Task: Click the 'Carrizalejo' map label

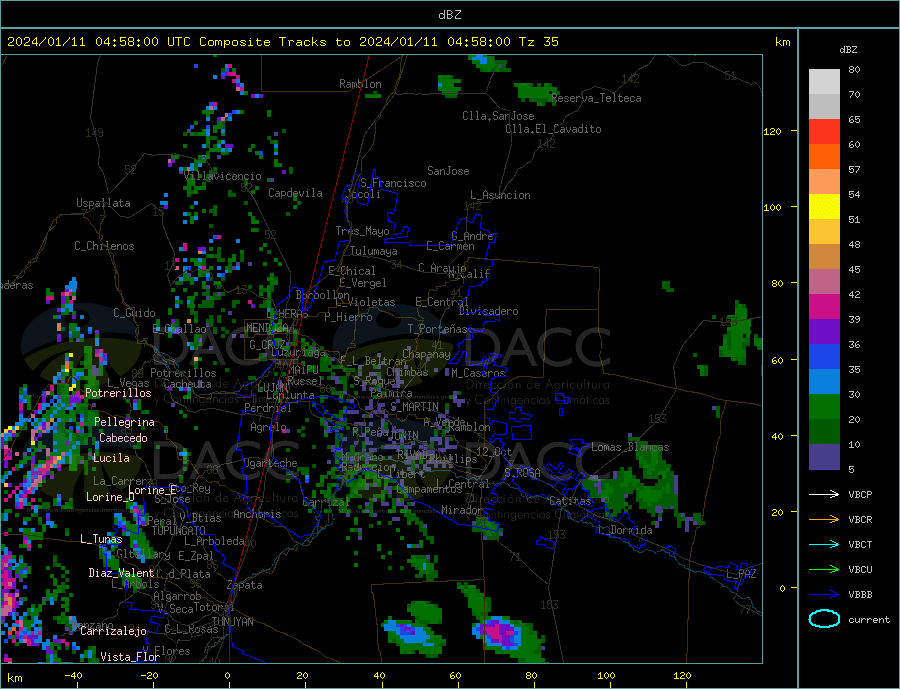Action: coord(113,631)
